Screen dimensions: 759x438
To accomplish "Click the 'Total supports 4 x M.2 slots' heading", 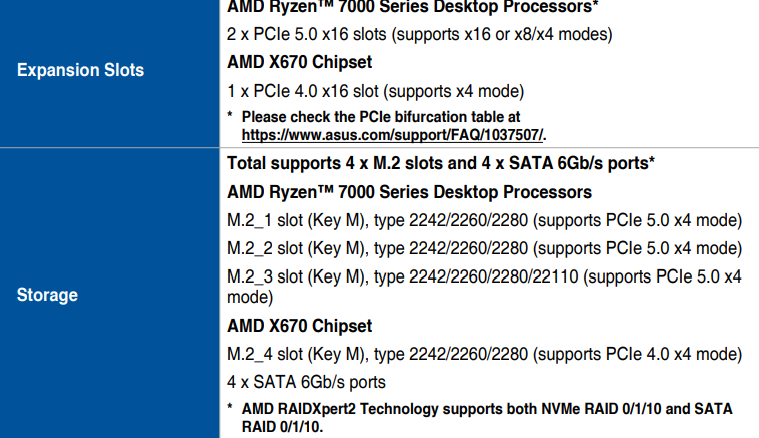I will [x=441, y=163].
